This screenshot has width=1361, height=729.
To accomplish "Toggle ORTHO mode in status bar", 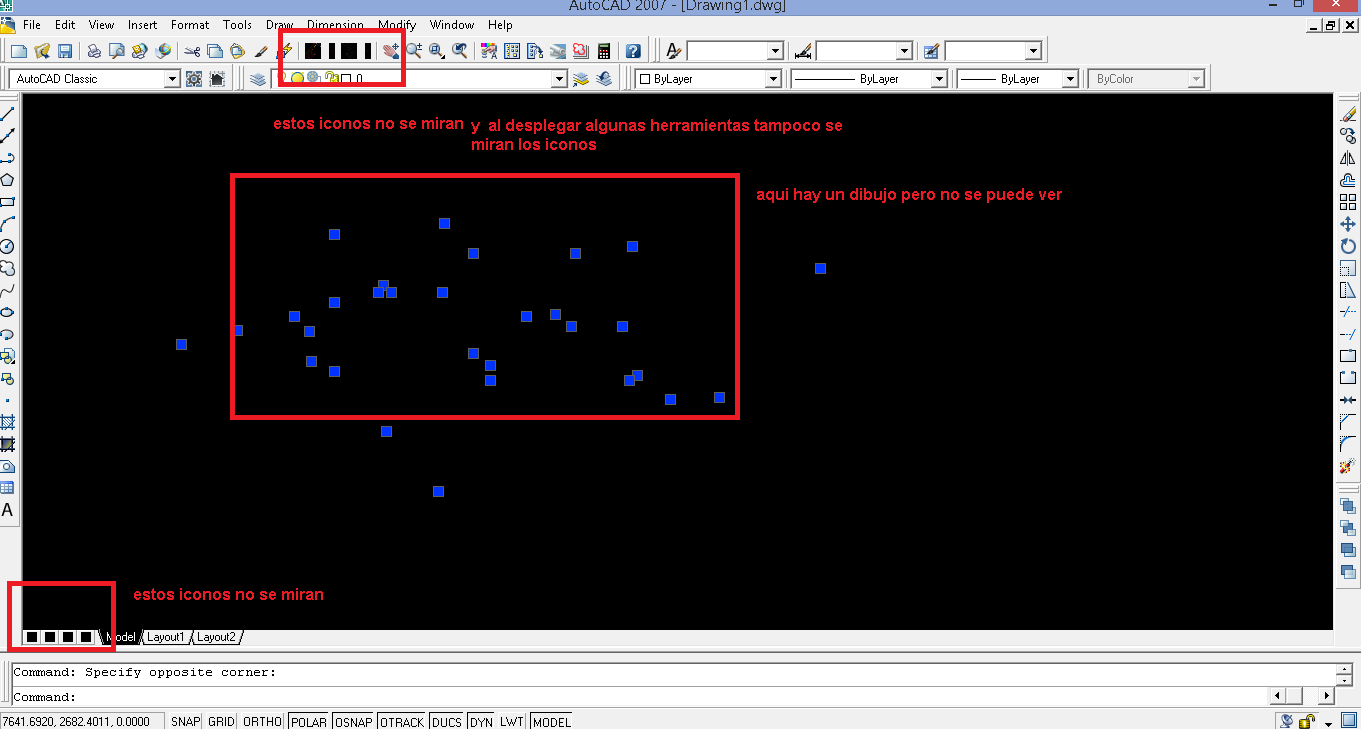I will click(x=263, y=721).
